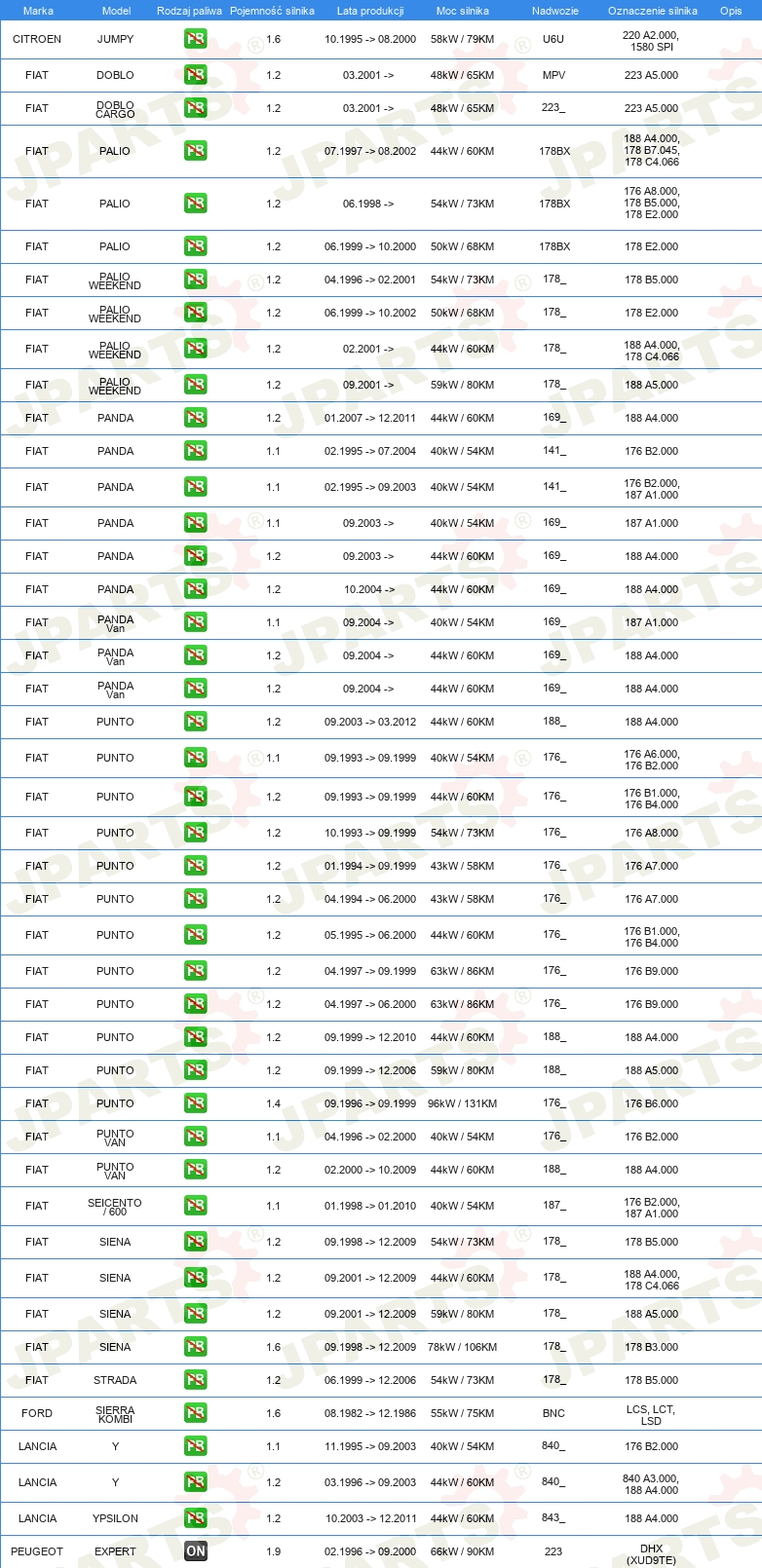The image size is (762, 1568).
Task: Click the fuel icon in the Lancia Y 1.1 row
Action: [196, 1446]
